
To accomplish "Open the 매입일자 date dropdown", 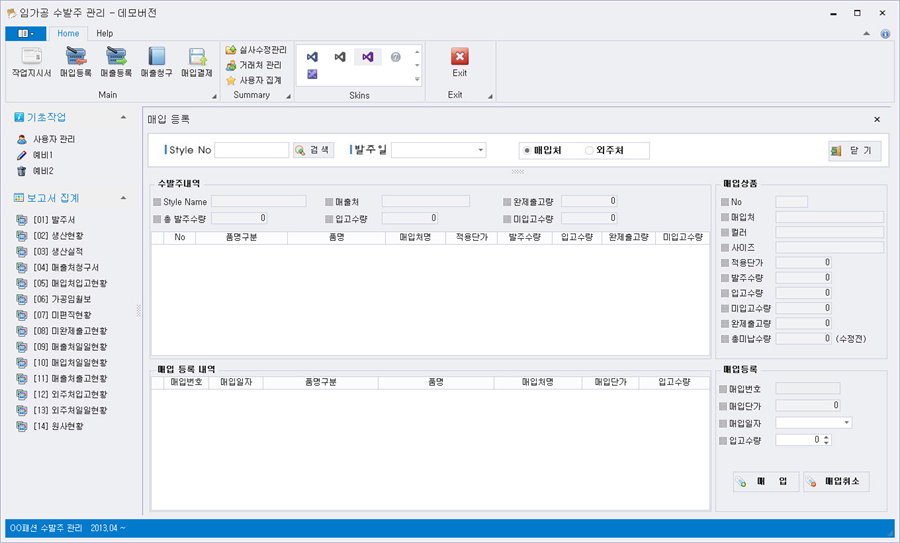I will click(847, 423).
